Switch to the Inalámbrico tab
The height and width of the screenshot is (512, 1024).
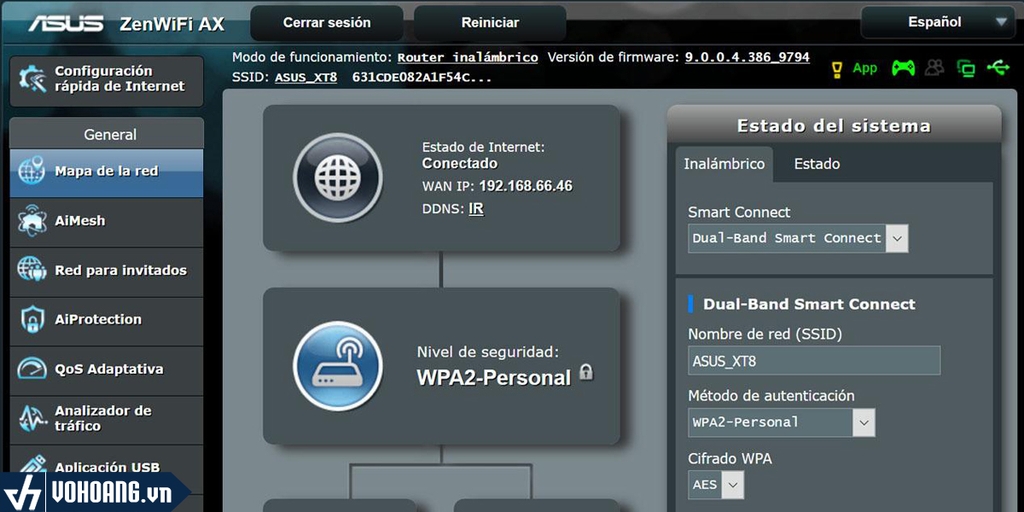click(724, 164)
